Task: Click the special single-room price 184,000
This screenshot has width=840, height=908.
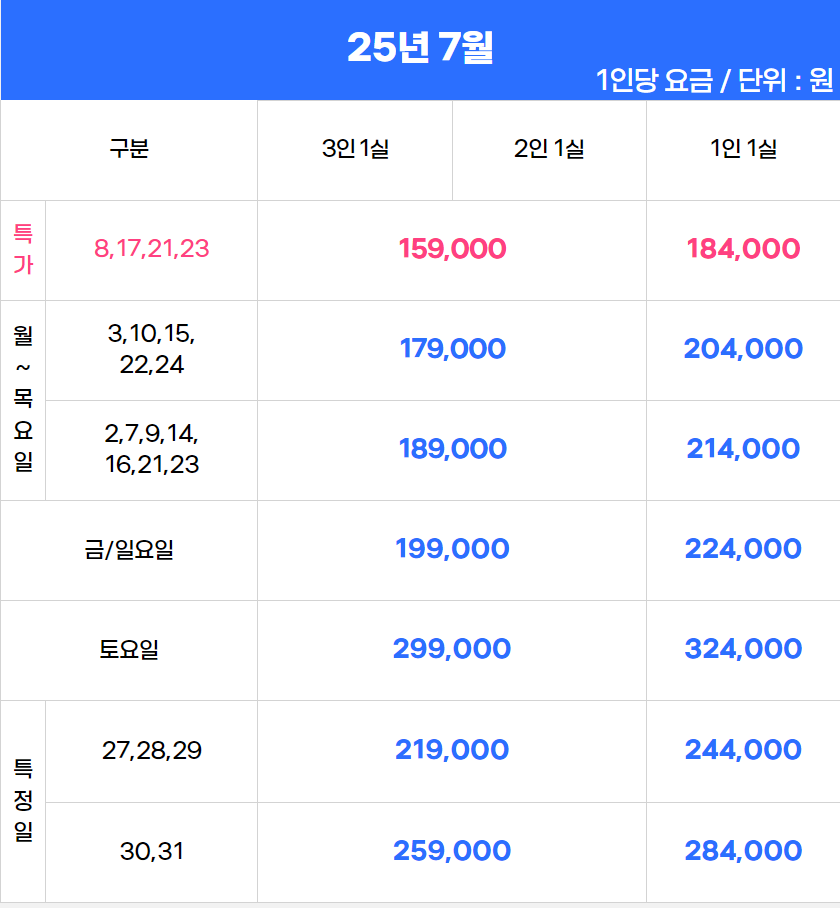Action: [743, 249]
